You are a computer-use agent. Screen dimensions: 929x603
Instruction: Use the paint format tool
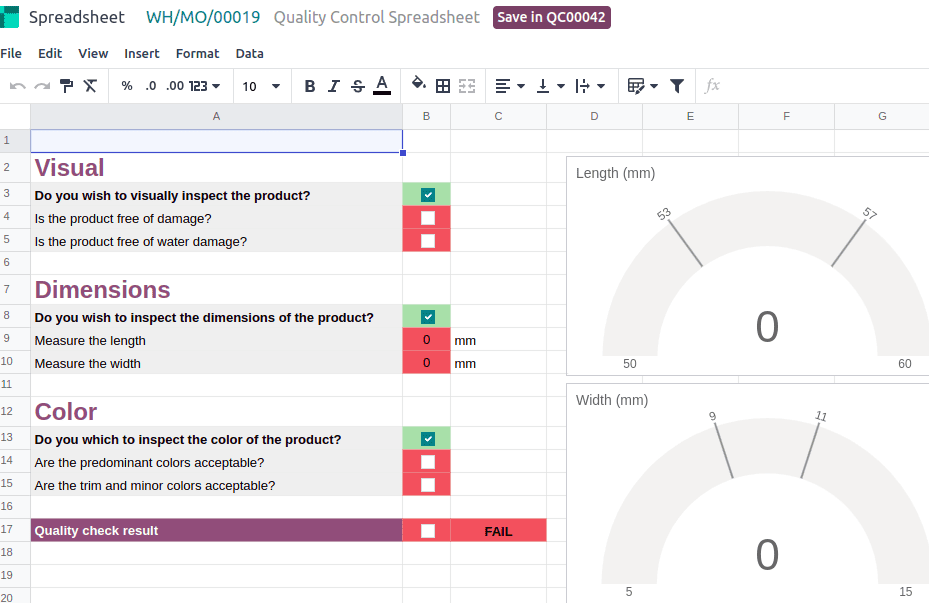click(x=66, y=86)
